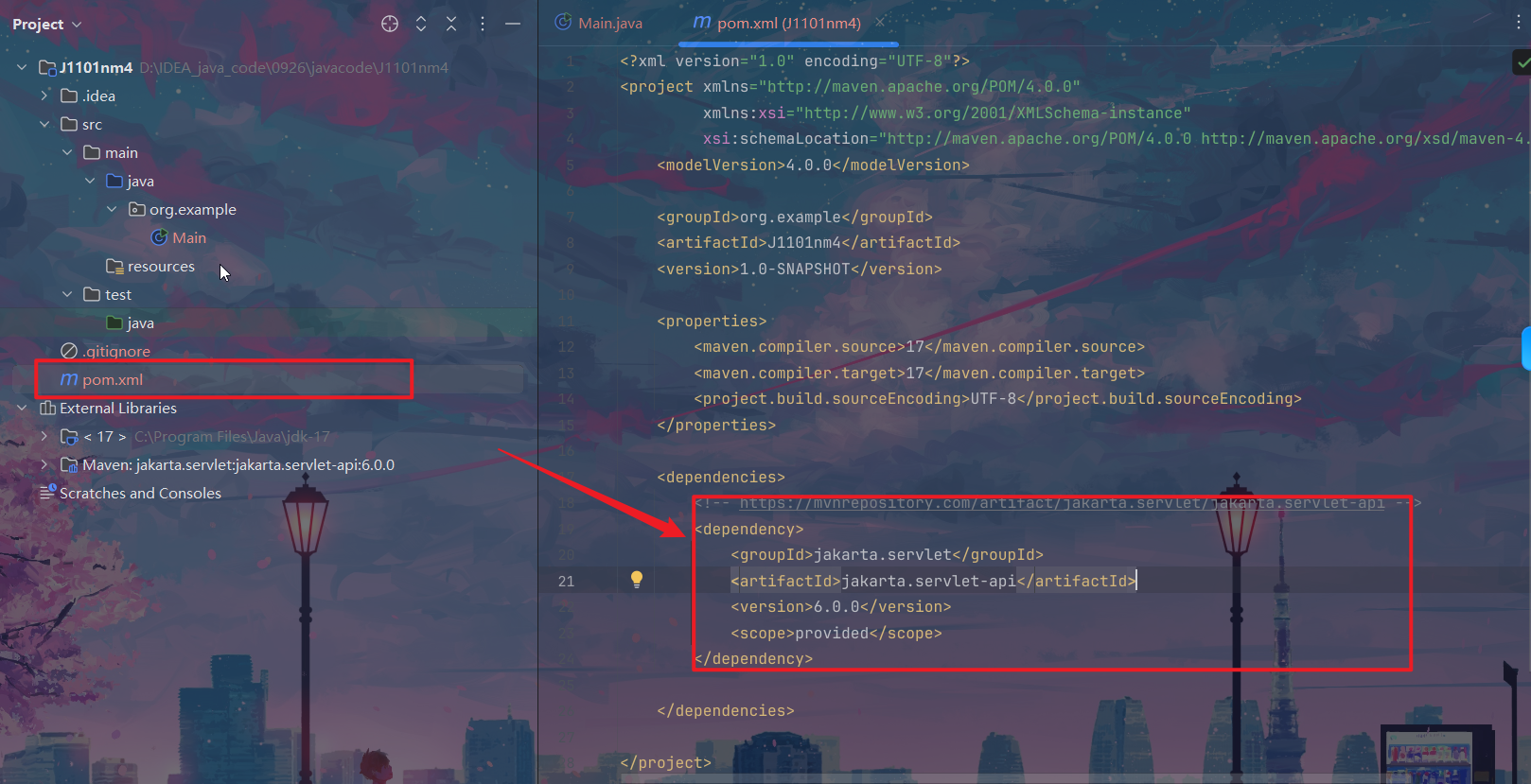Select the Main class file

(x=188, y=237)
